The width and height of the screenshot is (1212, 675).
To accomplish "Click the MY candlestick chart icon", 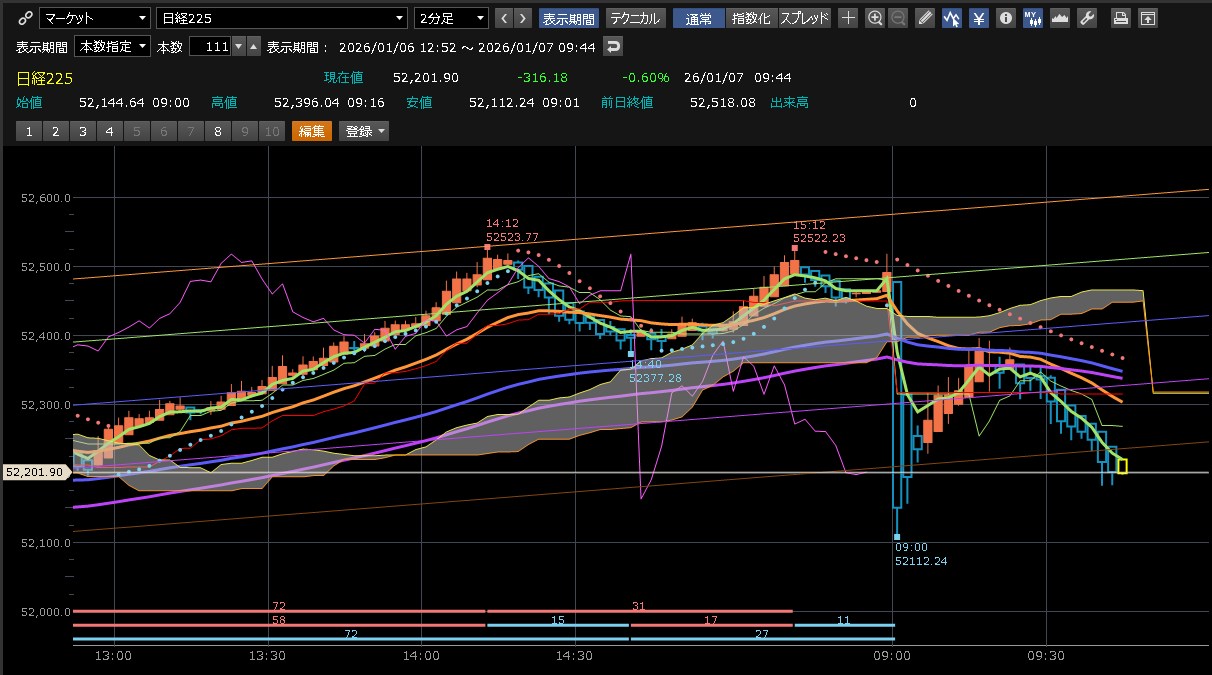I will pyautogui.click(x=1033, y=18).
